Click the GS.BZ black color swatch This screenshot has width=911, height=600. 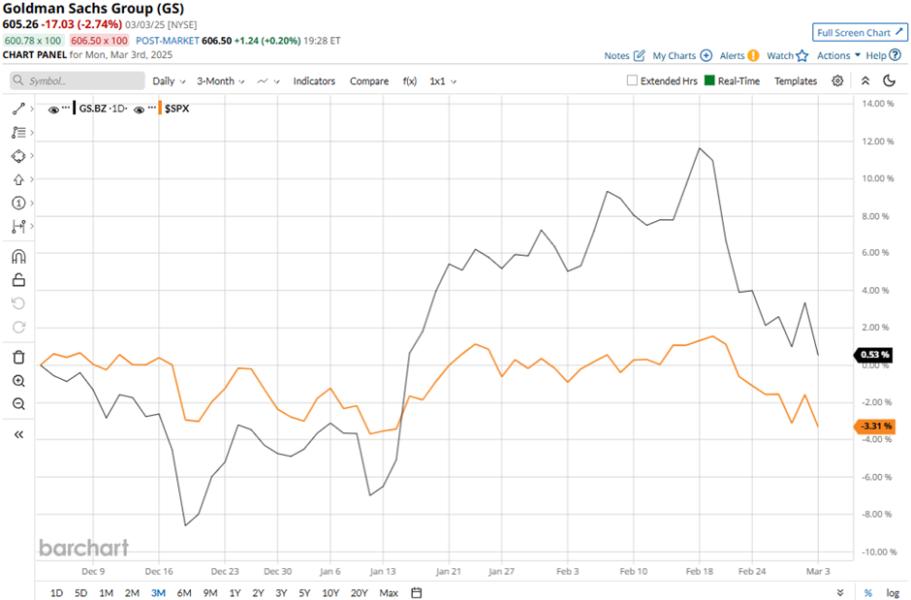pos(74,109)
